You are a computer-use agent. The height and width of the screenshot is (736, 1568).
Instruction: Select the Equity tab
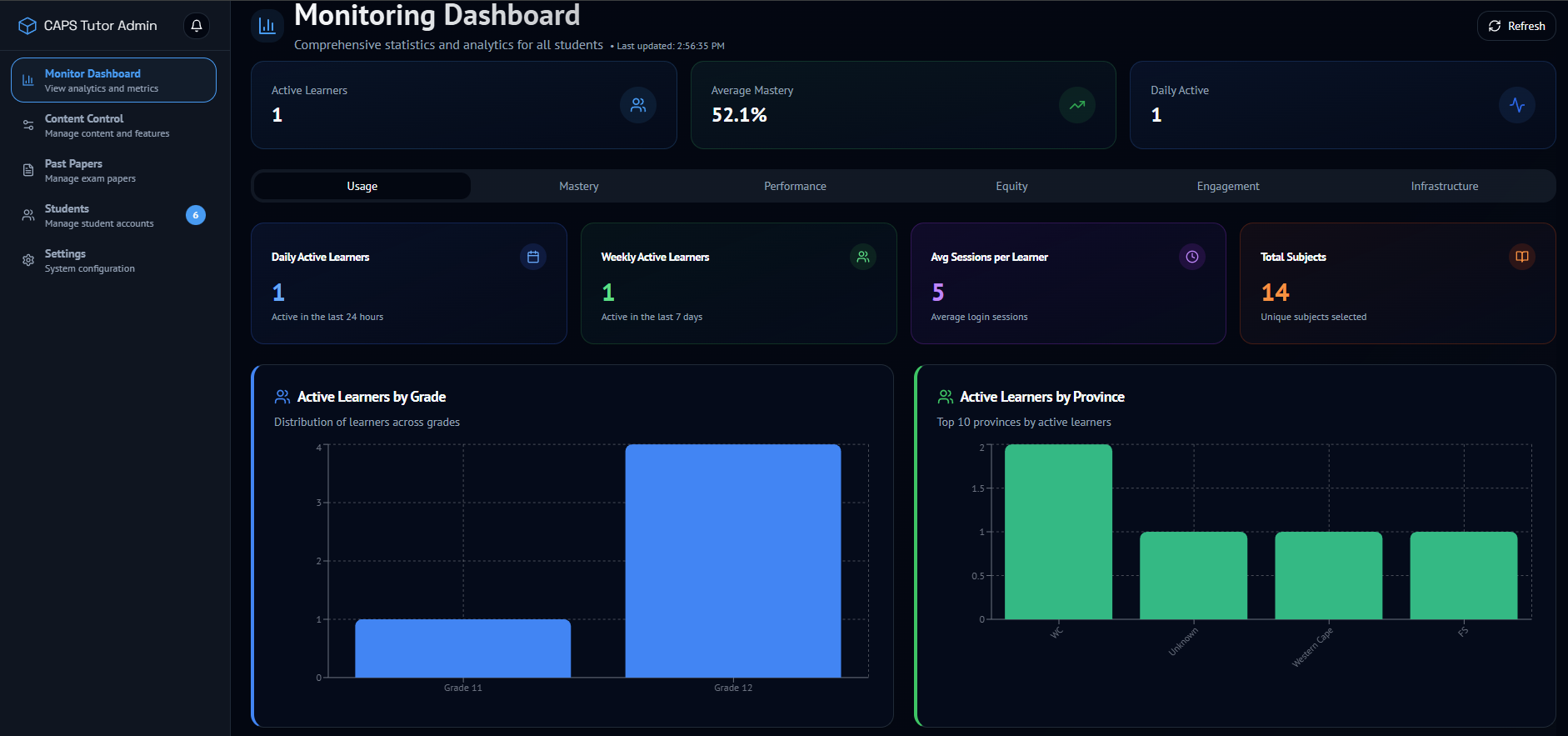coord(1011,186)
